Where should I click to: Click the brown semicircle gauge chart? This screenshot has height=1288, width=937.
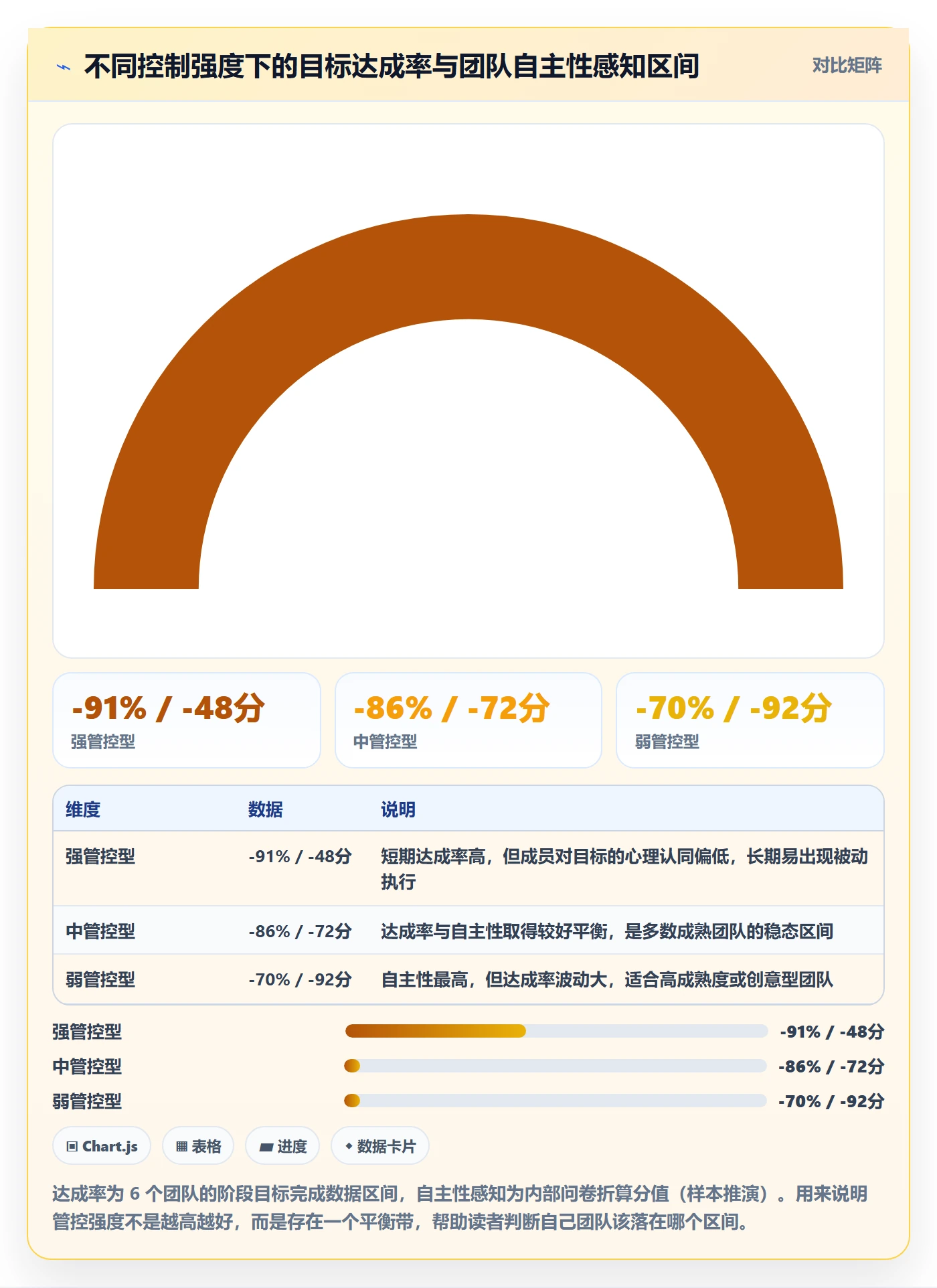pyautogui.click(x=468, y=402)
